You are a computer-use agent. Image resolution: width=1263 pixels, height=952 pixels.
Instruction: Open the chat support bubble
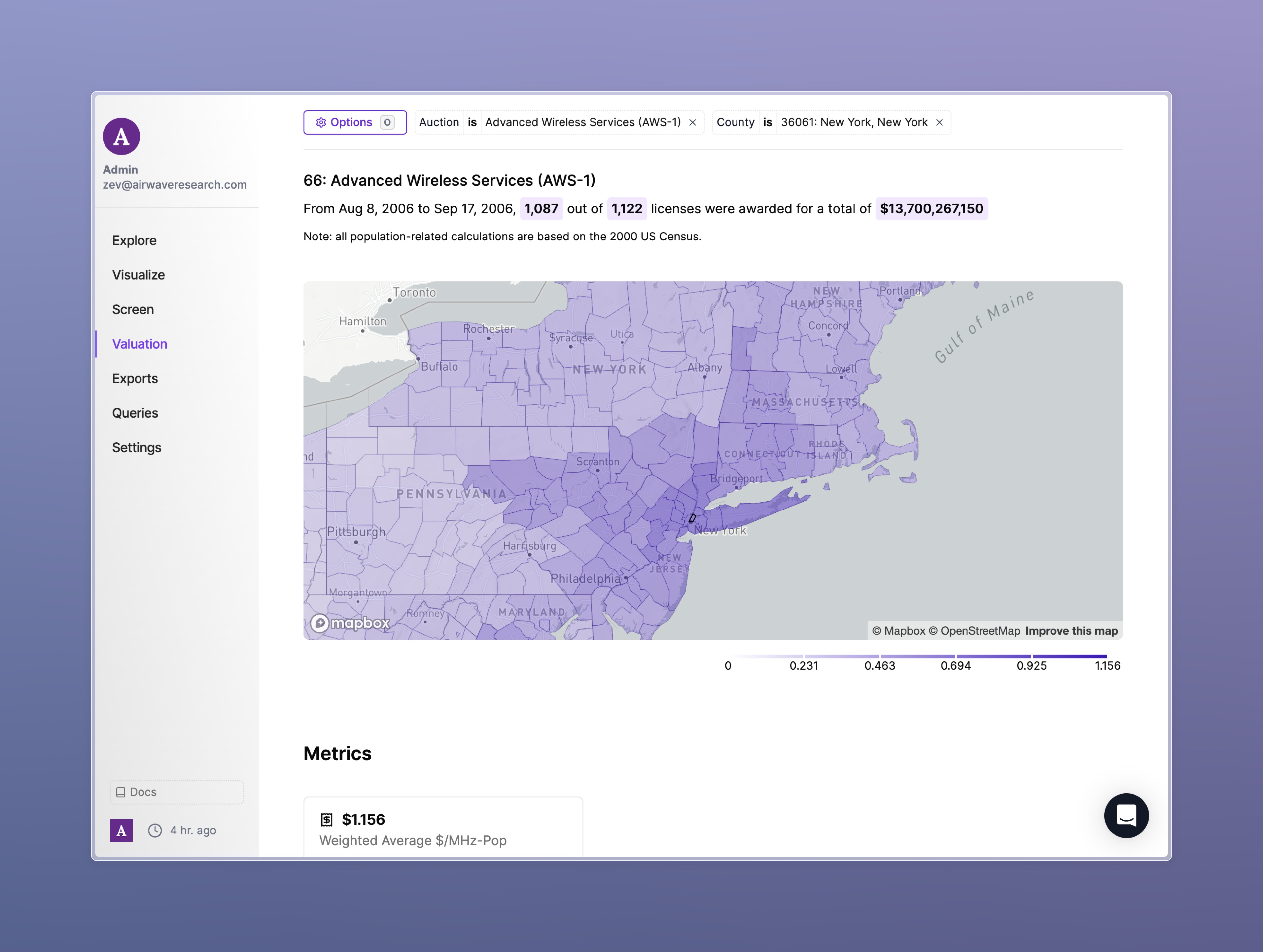1126,815
